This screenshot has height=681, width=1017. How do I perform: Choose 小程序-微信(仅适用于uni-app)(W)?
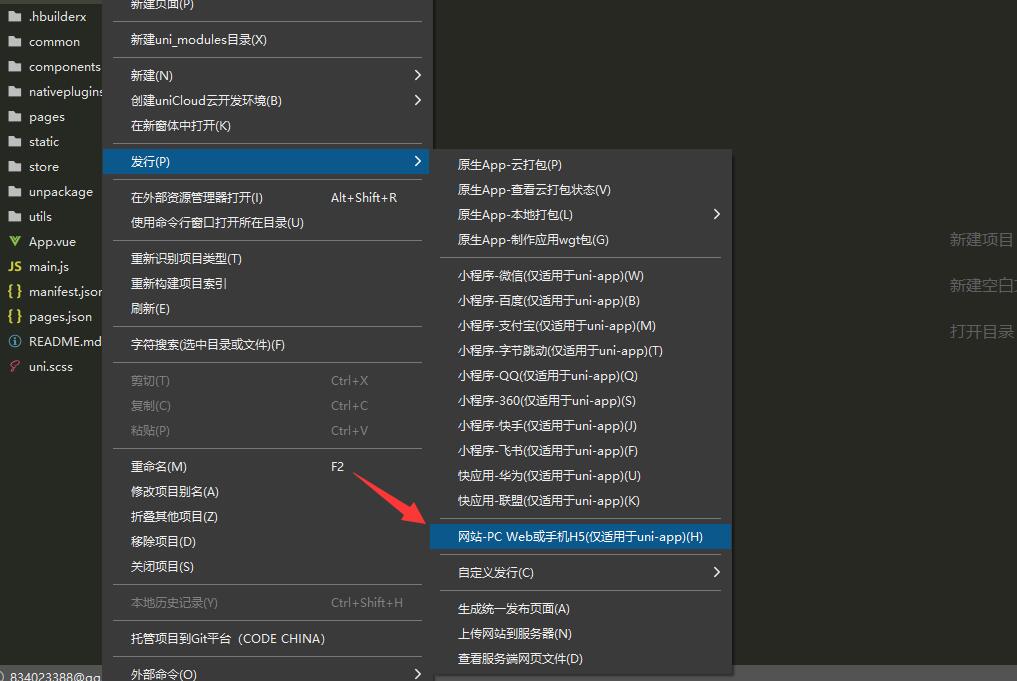pos(550,276)
